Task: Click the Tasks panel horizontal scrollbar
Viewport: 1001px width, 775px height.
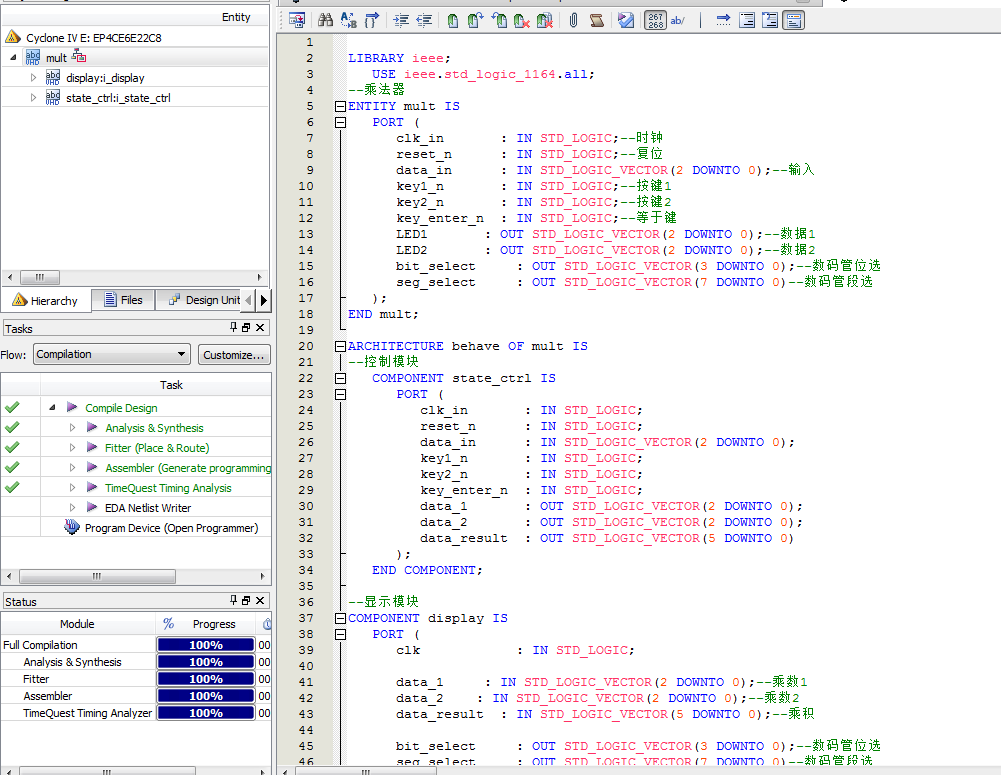Action: pyautogui.click(x=96, y=577)
